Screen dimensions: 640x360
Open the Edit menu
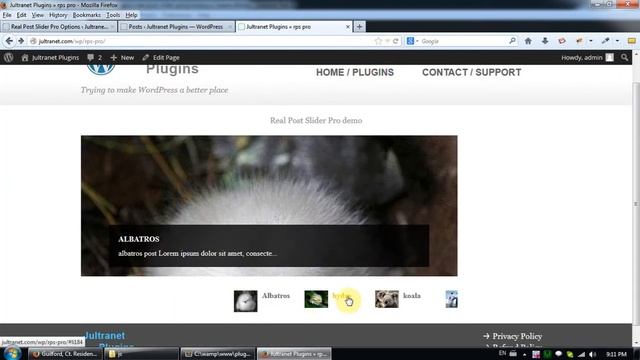pyautogui.click(x=22, y=15)
